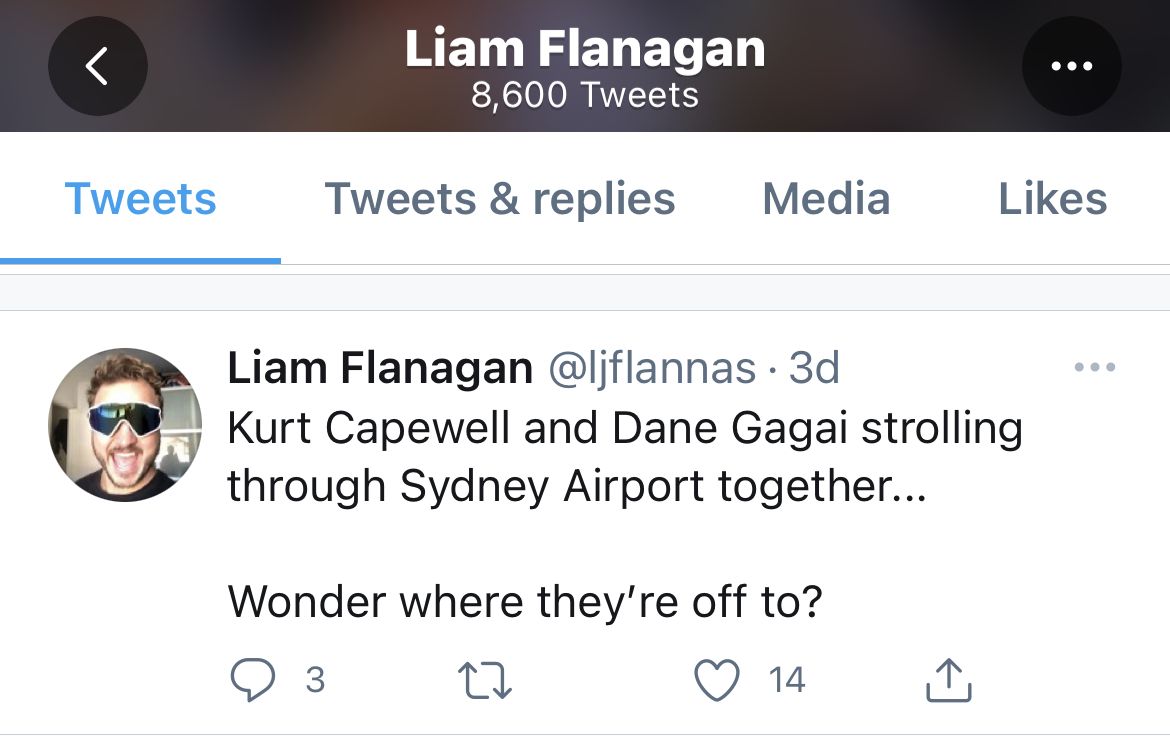
Task: Tap the 3d timestamp on tweet
Action: point(814,368)
